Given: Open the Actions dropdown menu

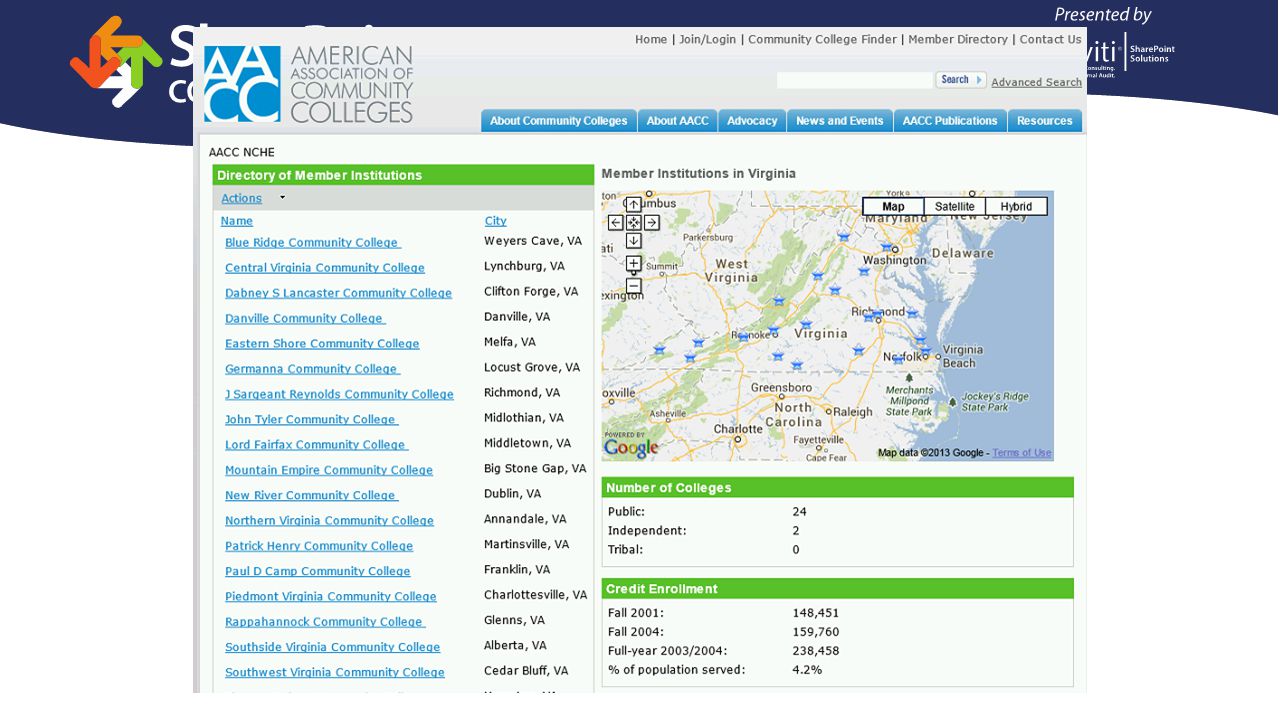Looking at the screenshot, I should pos(253,198).
